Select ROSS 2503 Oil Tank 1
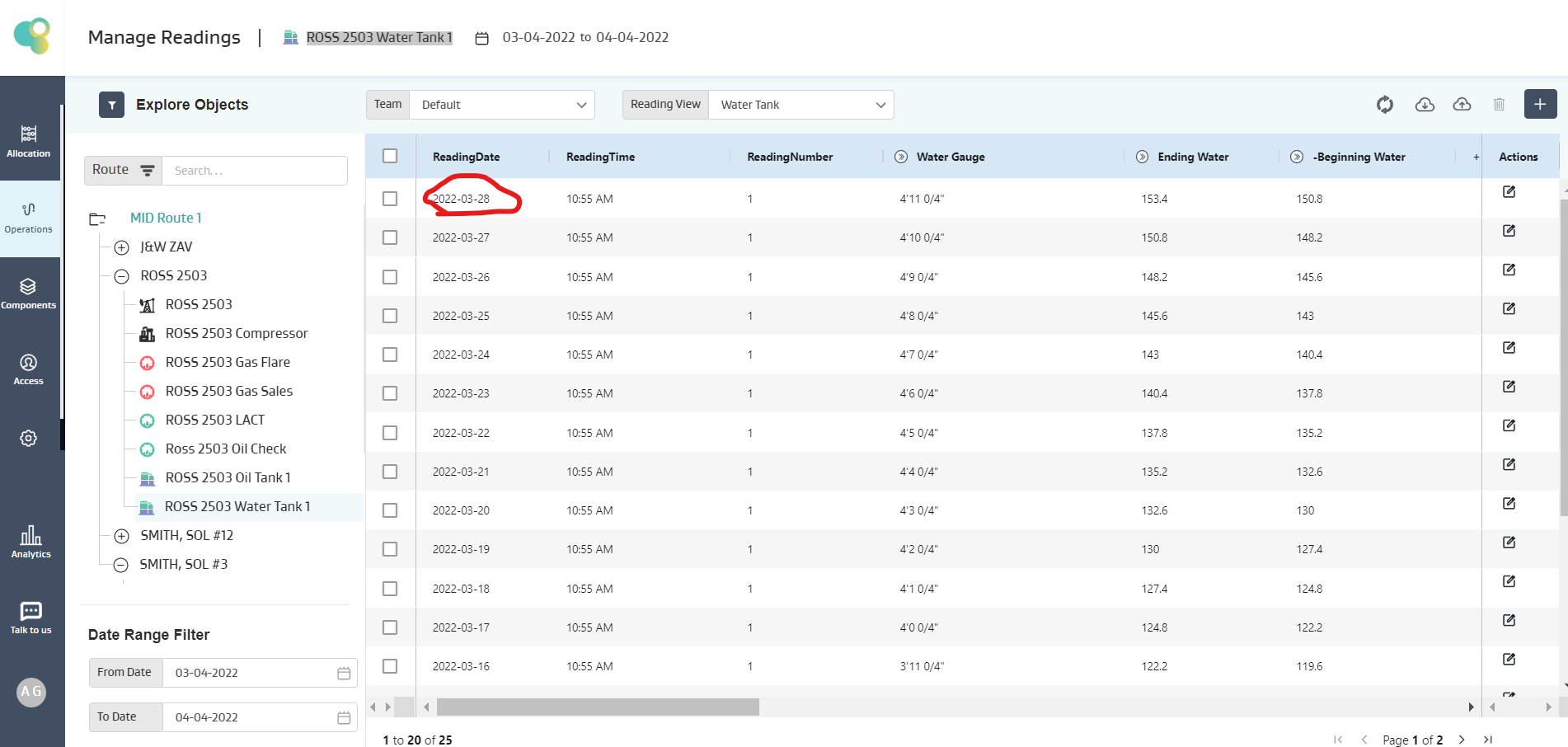 (x=228, y=478)
